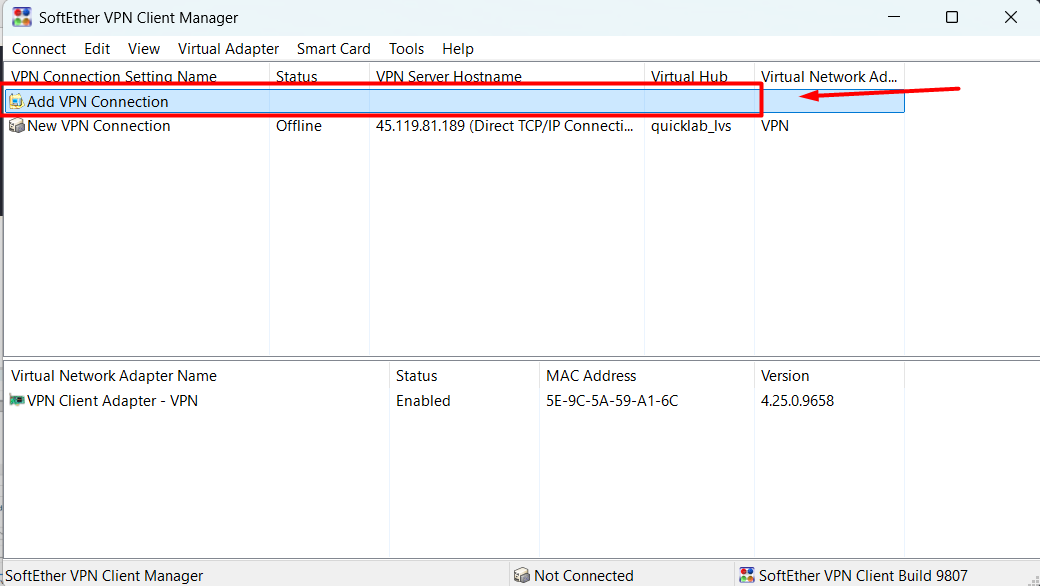This screenshot has width=1040, height=586.
Task: Select the quicklab_lvs virtual hub cell
Action: click(x=691, y=126)
